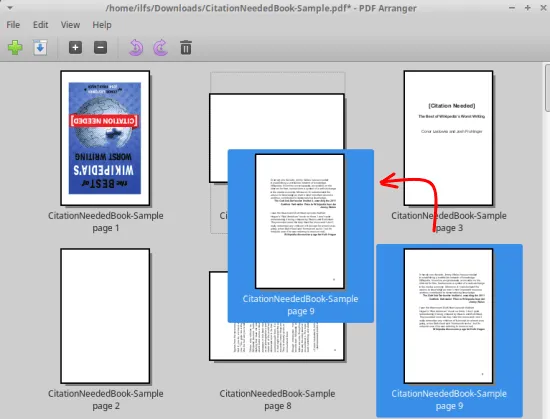Click the zoom in plus icon

point(75,47)
